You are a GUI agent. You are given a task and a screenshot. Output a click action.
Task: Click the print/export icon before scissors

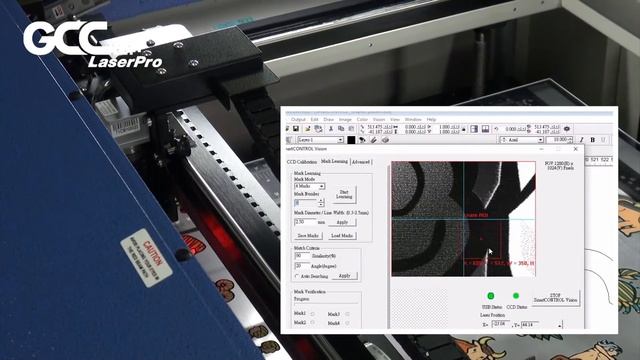[318, 129]
